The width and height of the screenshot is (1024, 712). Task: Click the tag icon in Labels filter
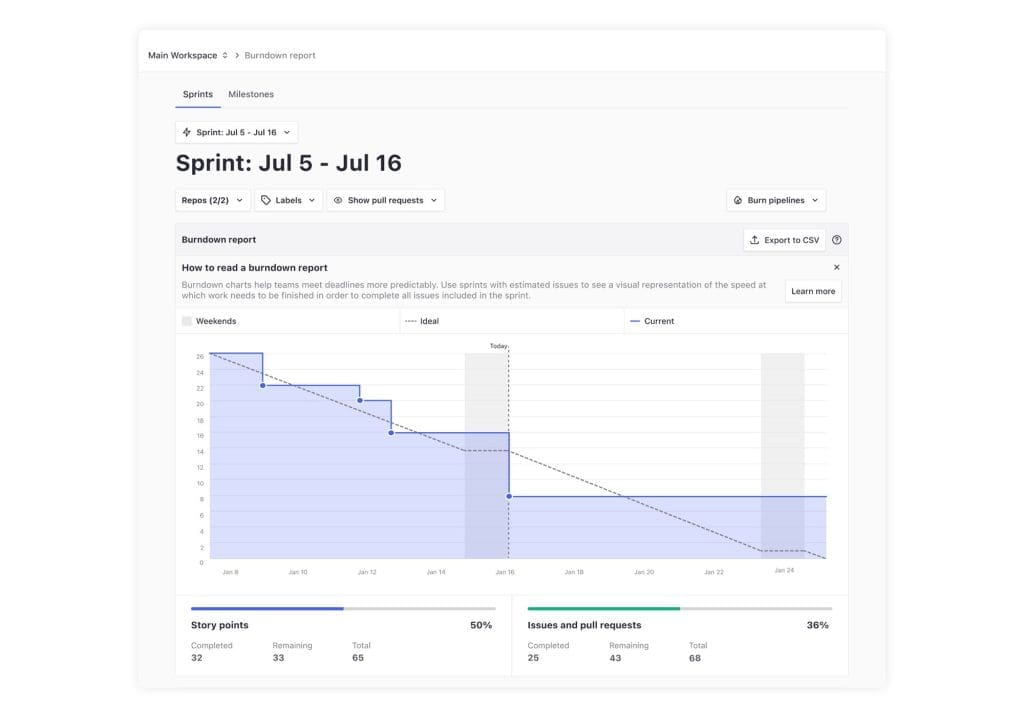pyautogui.click(x=266, y=201)
